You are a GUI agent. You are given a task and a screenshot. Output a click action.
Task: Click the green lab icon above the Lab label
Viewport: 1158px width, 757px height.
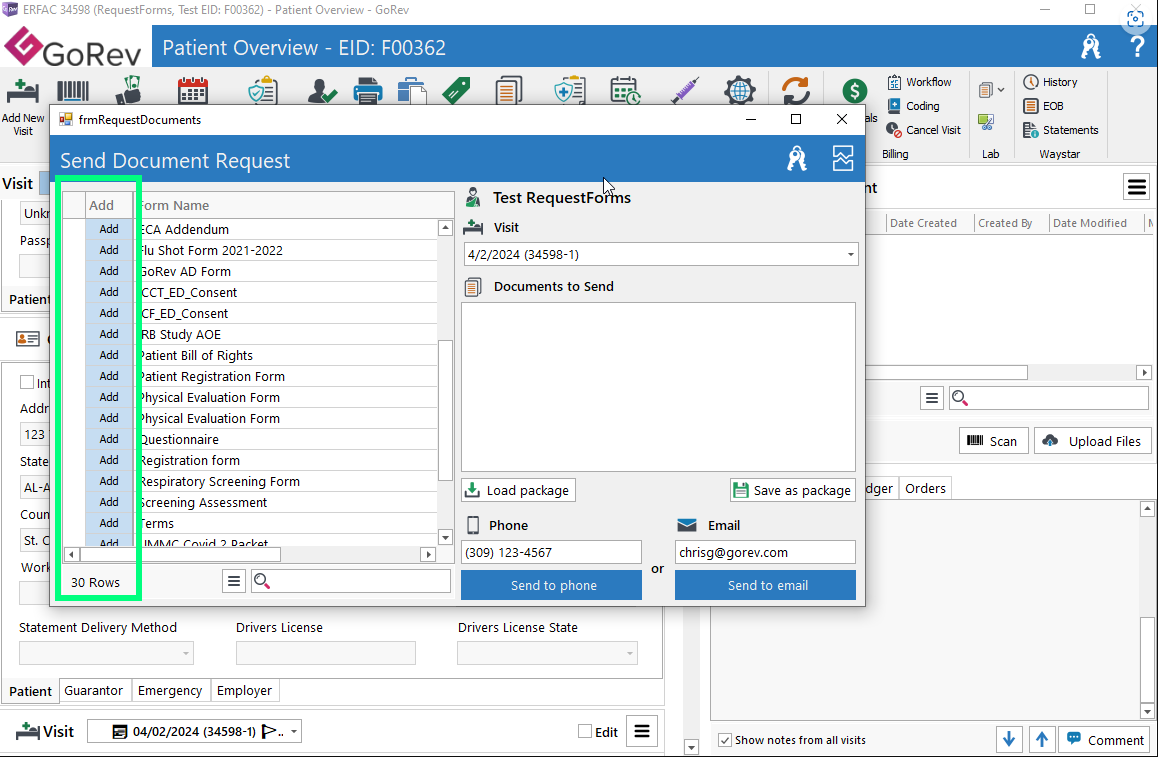tap(987, 123)
